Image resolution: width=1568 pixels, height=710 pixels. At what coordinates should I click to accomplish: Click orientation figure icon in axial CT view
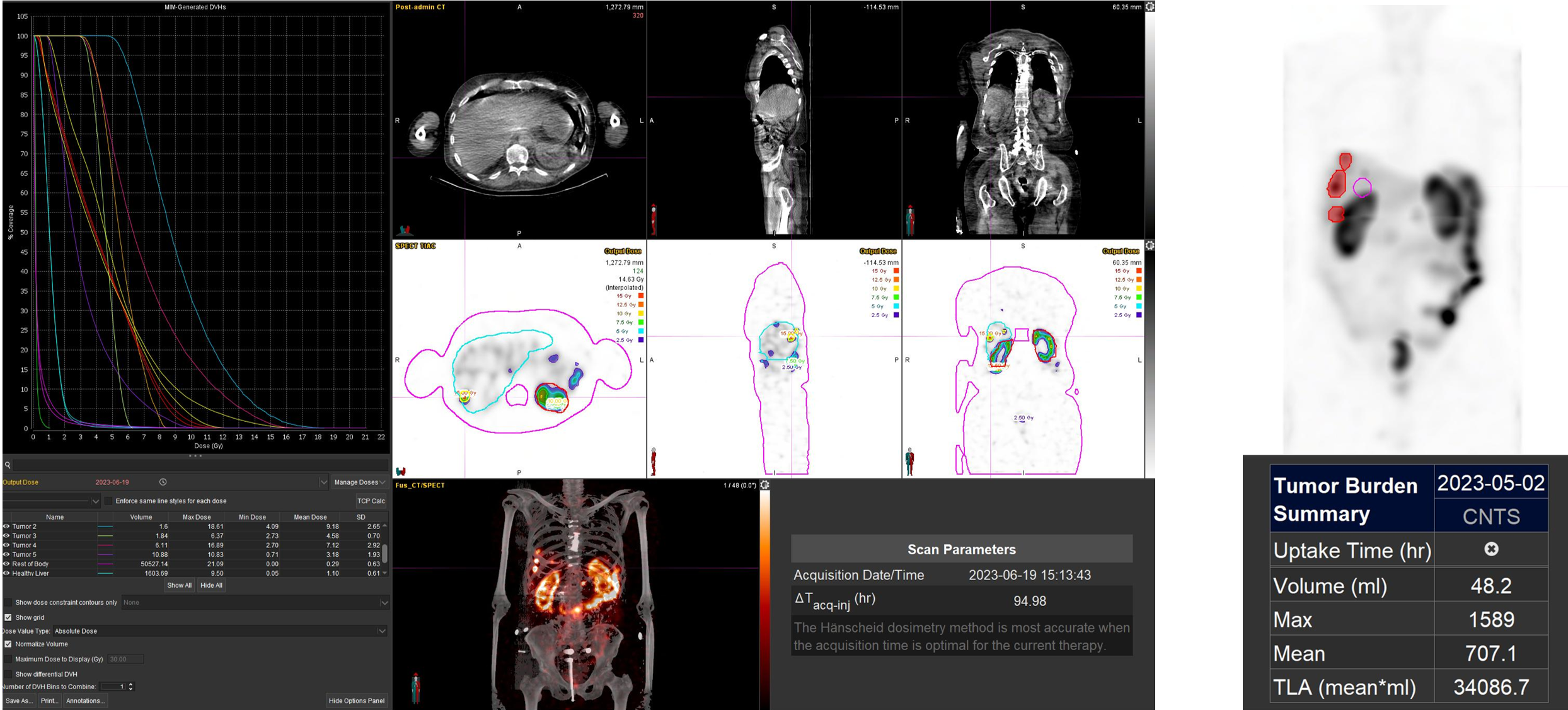405,230
